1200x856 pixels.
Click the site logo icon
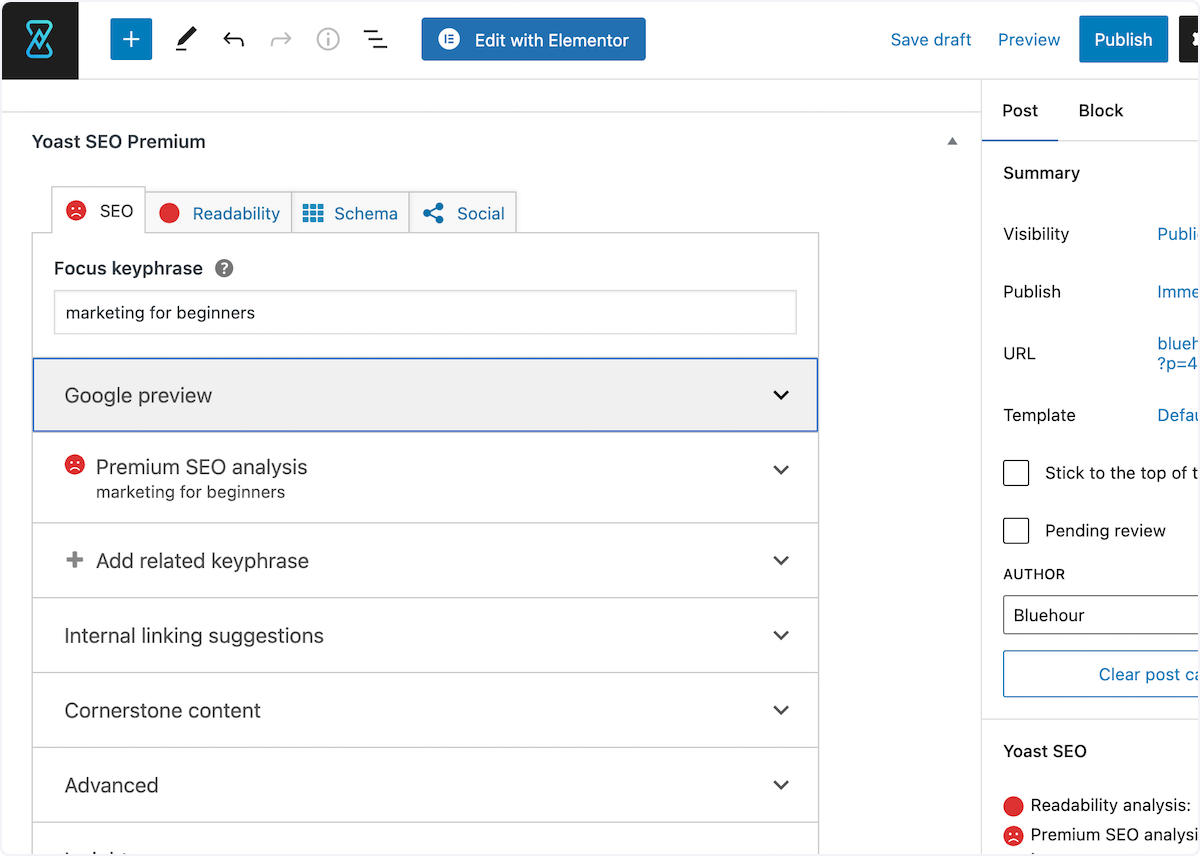[x=40, y=40]
